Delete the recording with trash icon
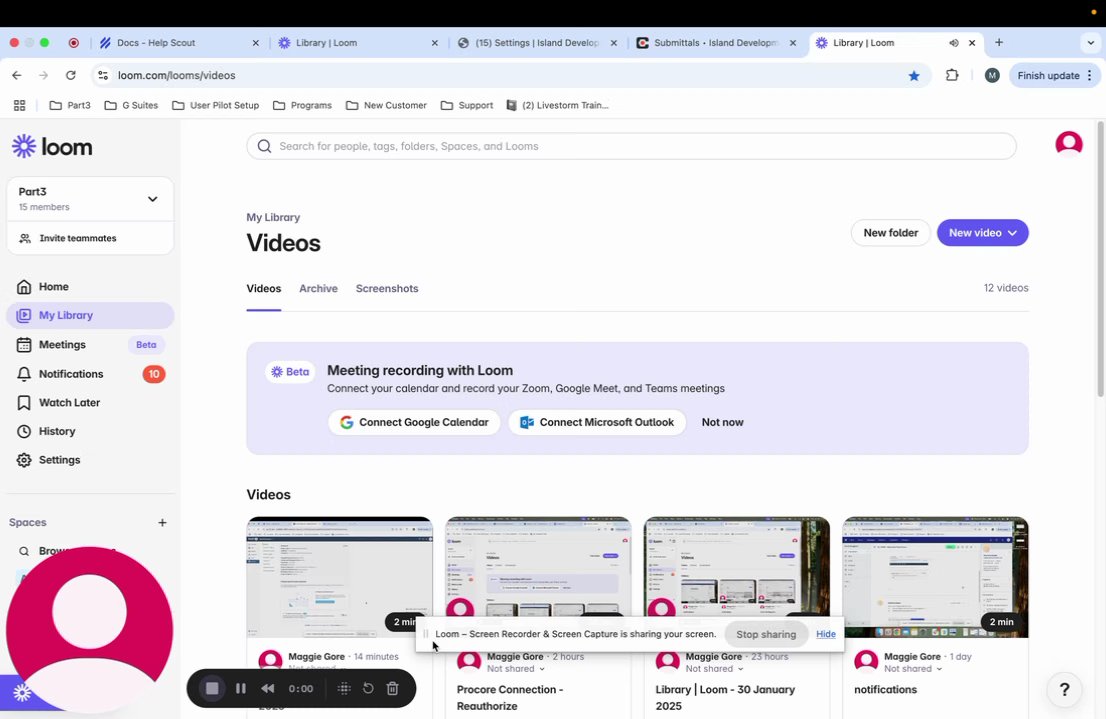This screenshot has height=719, width=1106. [393, 688]
